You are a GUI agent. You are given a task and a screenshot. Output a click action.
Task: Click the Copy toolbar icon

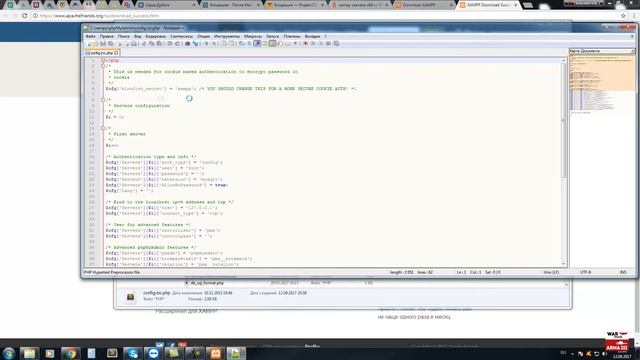151,44
